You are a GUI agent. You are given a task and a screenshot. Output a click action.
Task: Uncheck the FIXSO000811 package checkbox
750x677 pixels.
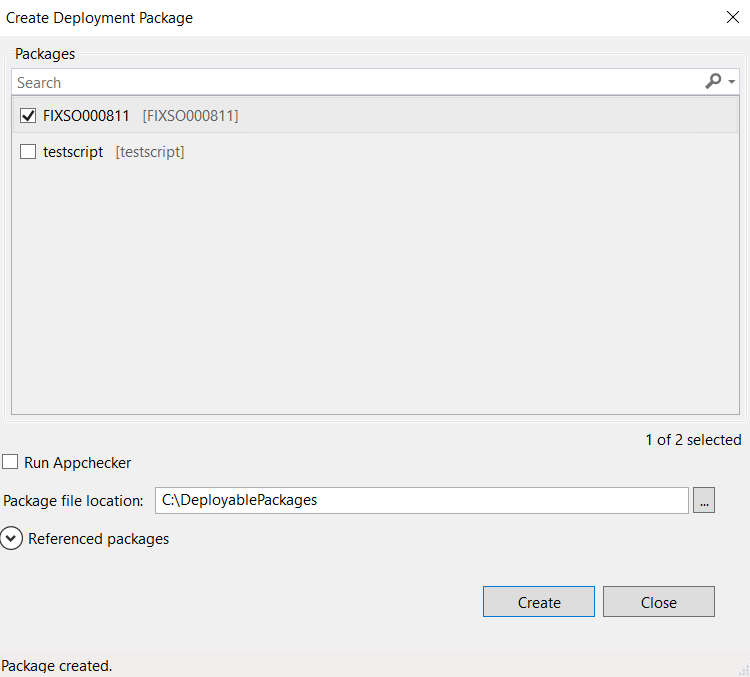(x=28, y=115)
